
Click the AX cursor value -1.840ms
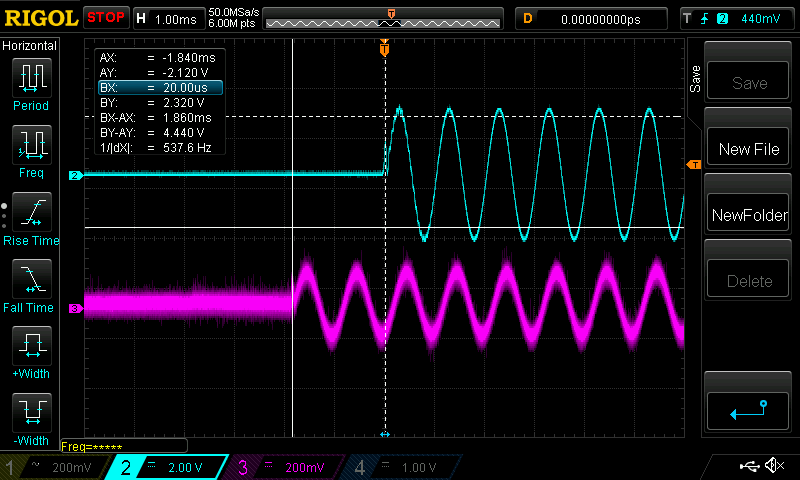coord(189,58)
